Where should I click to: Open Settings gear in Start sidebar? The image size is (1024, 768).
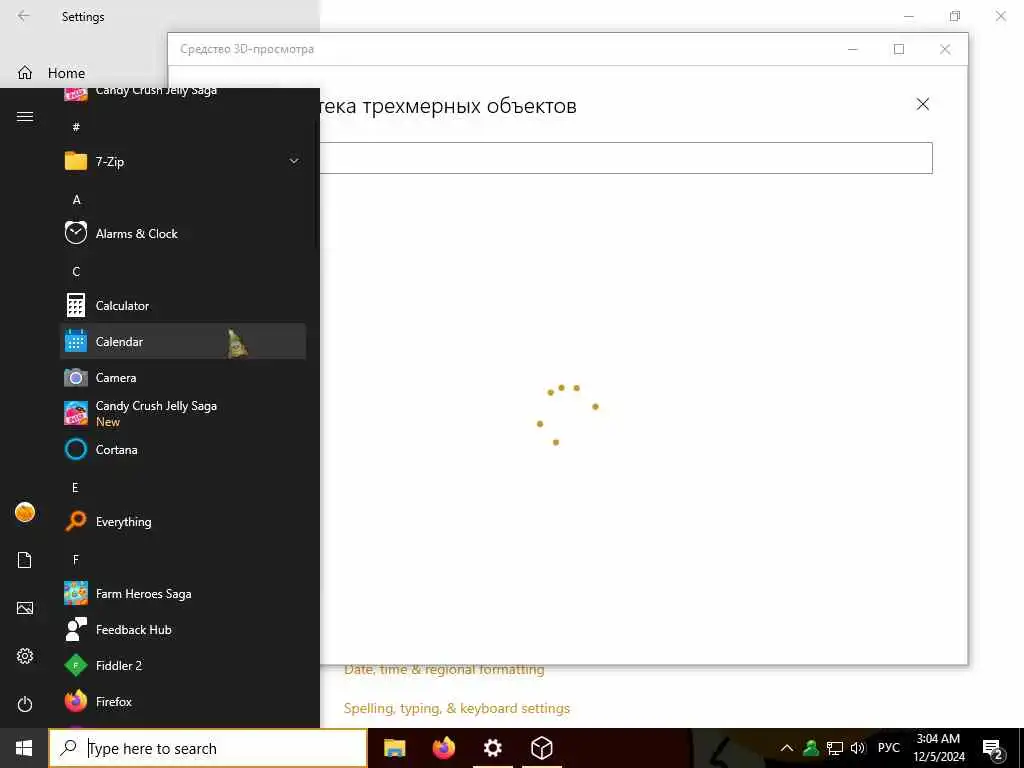(25, 656)
